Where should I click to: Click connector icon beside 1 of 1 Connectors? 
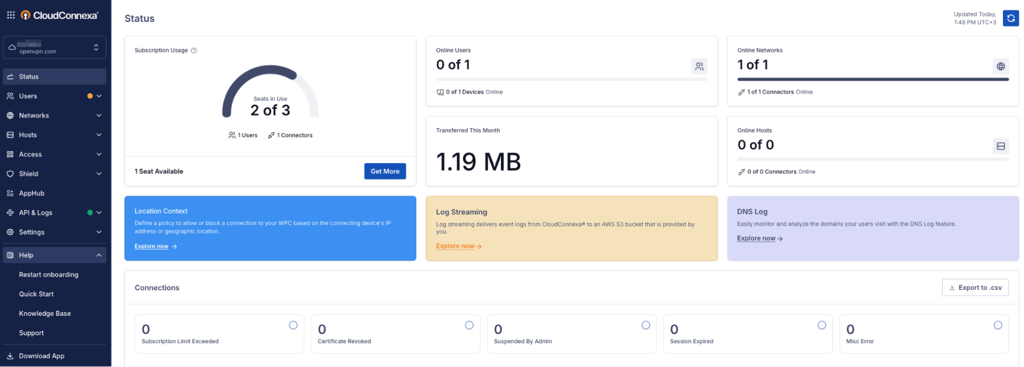pos(741,92)
